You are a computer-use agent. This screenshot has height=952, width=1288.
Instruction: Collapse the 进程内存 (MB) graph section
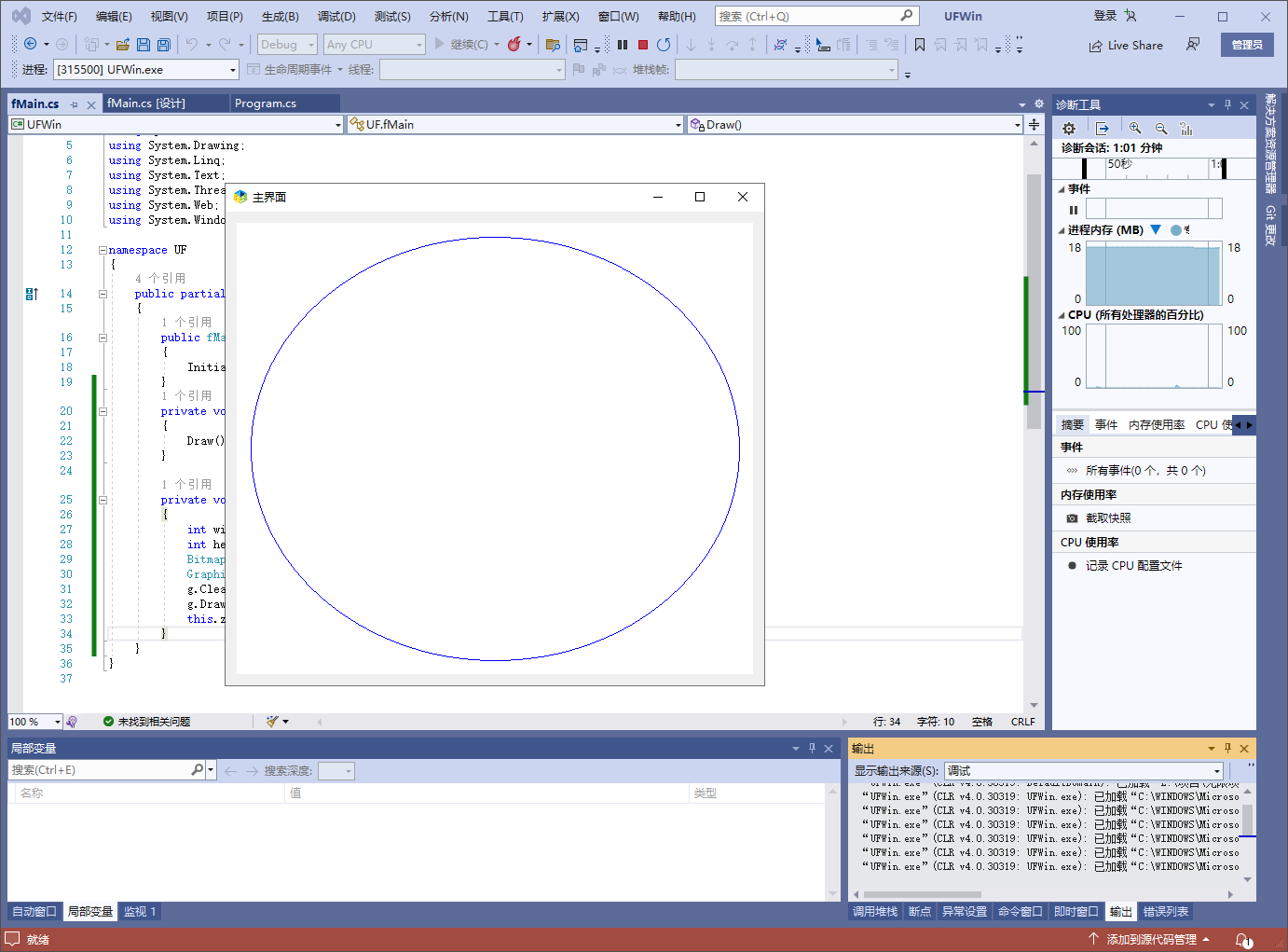pos(1062,230)
